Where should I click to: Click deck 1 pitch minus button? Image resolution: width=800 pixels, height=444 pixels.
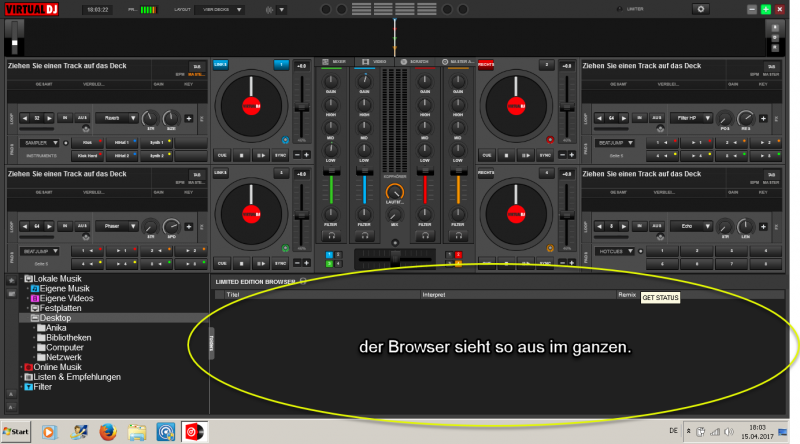tap(297, 155)
